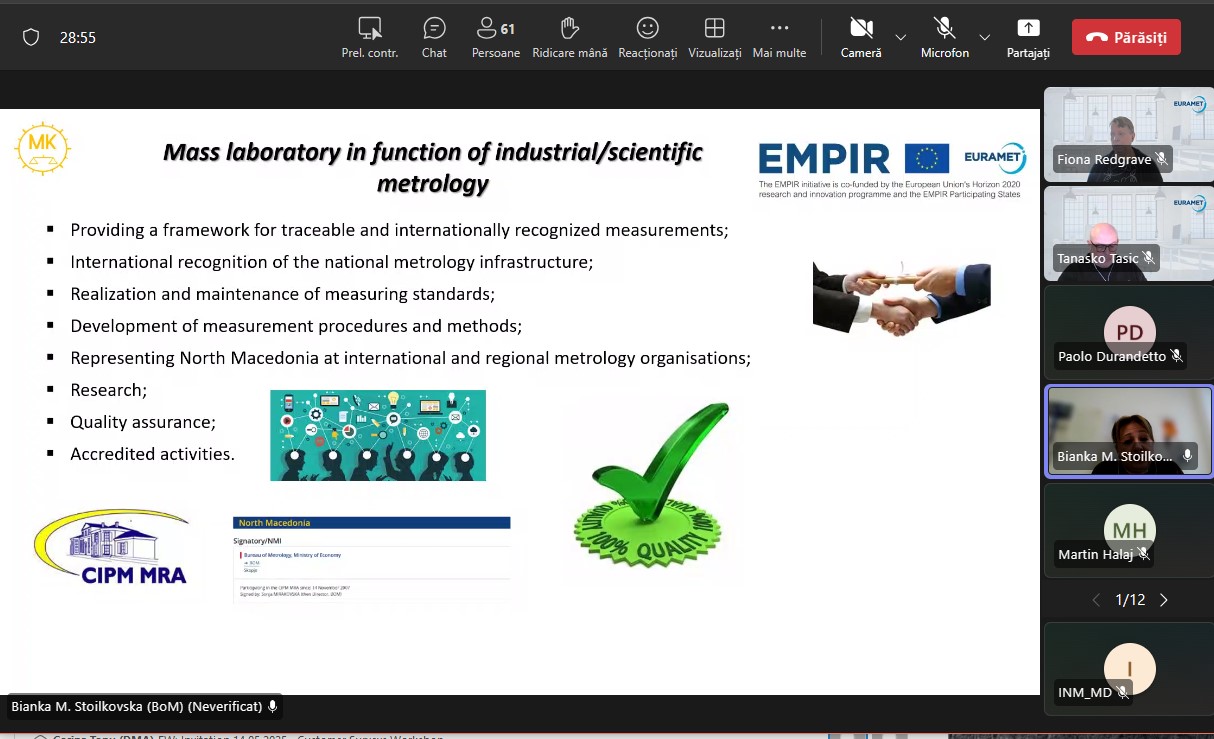Click the Martin Halaj participant tile
The width and height of the screenshot is (1214, 739).
click(1128, 530)
